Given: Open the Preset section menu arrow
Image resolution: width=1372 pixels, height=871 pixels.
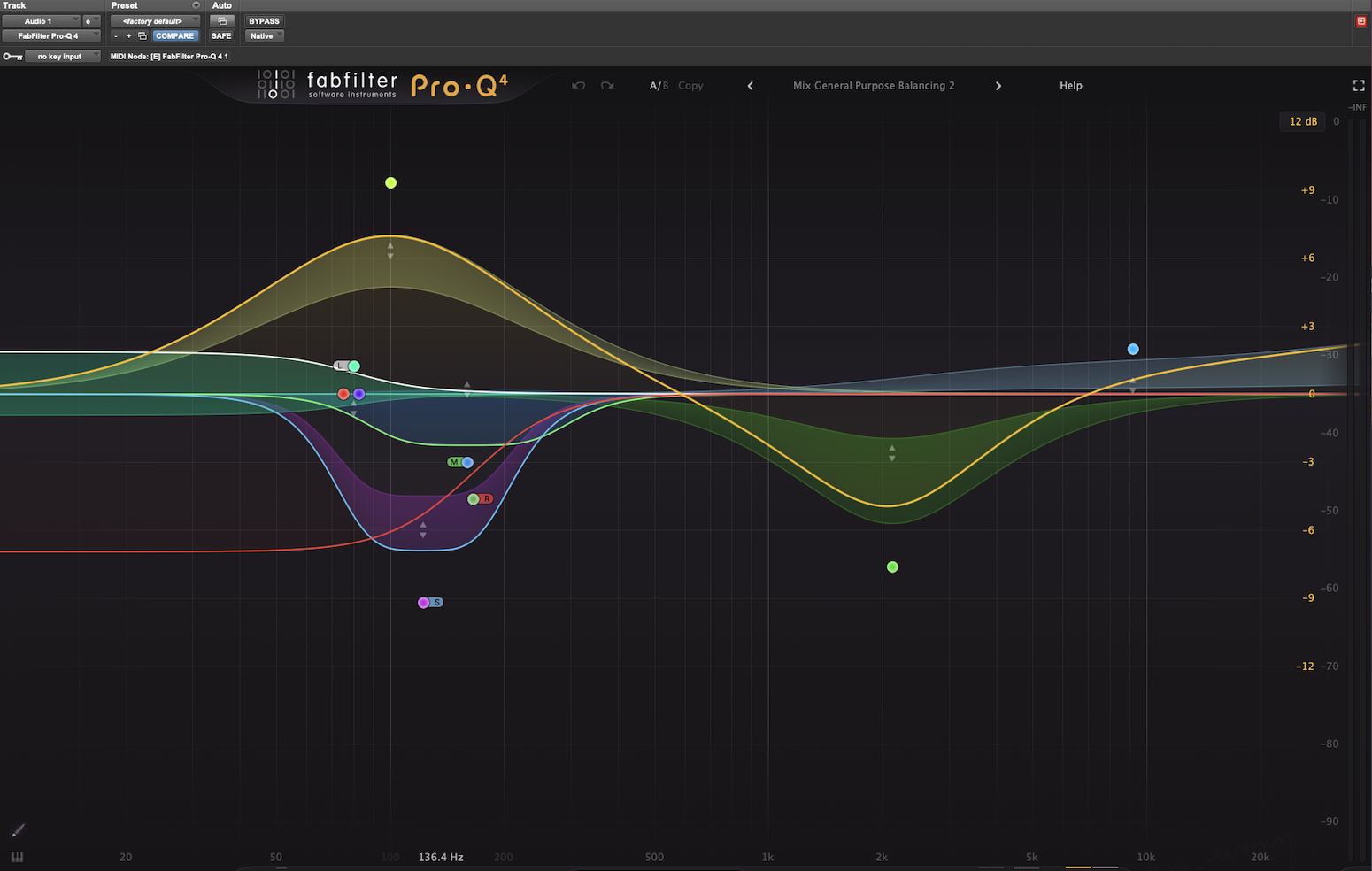Looking at the screenshot, I should click(x=196, y=5).
